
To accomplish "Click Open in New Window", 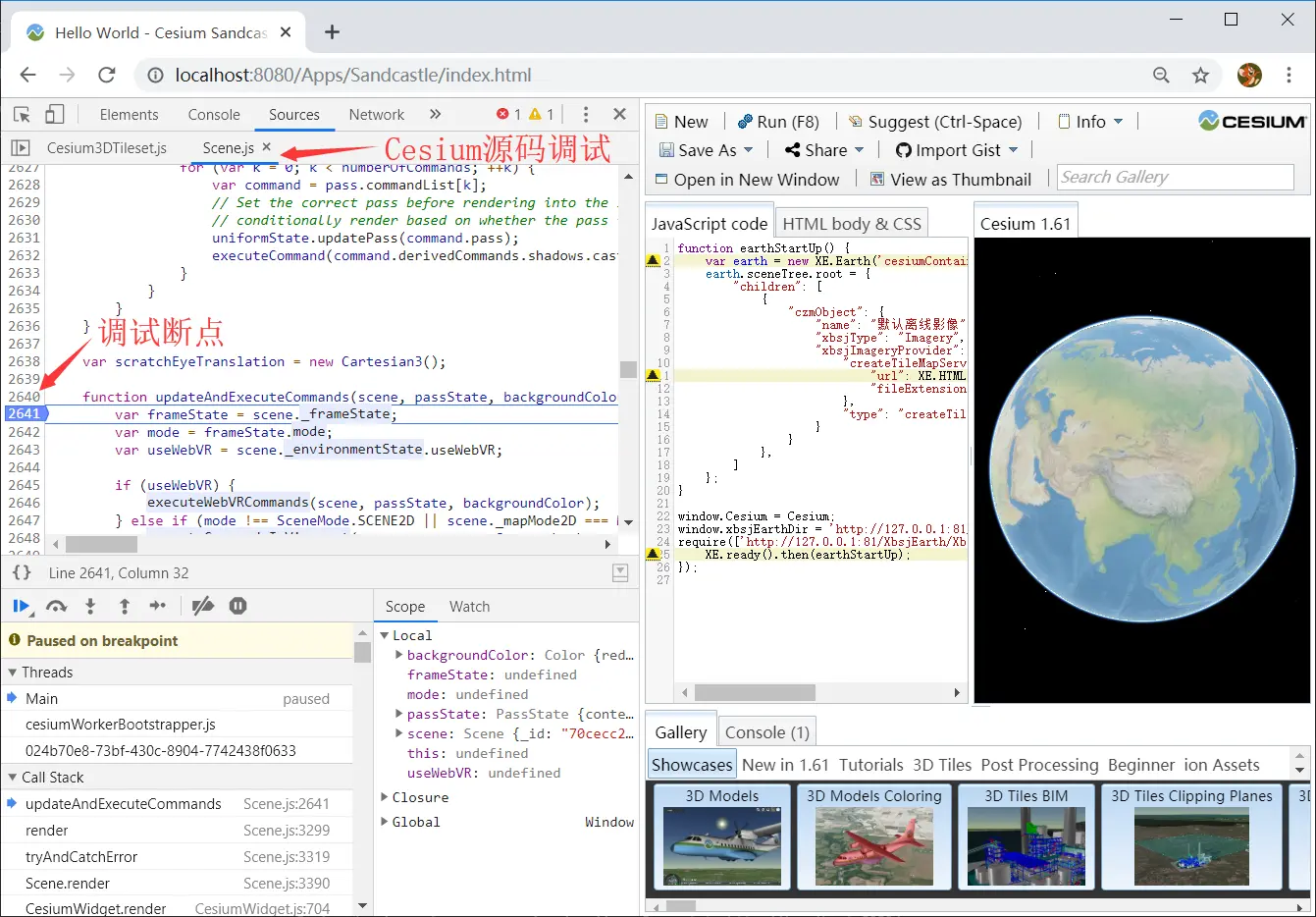I will coord(747,180).
